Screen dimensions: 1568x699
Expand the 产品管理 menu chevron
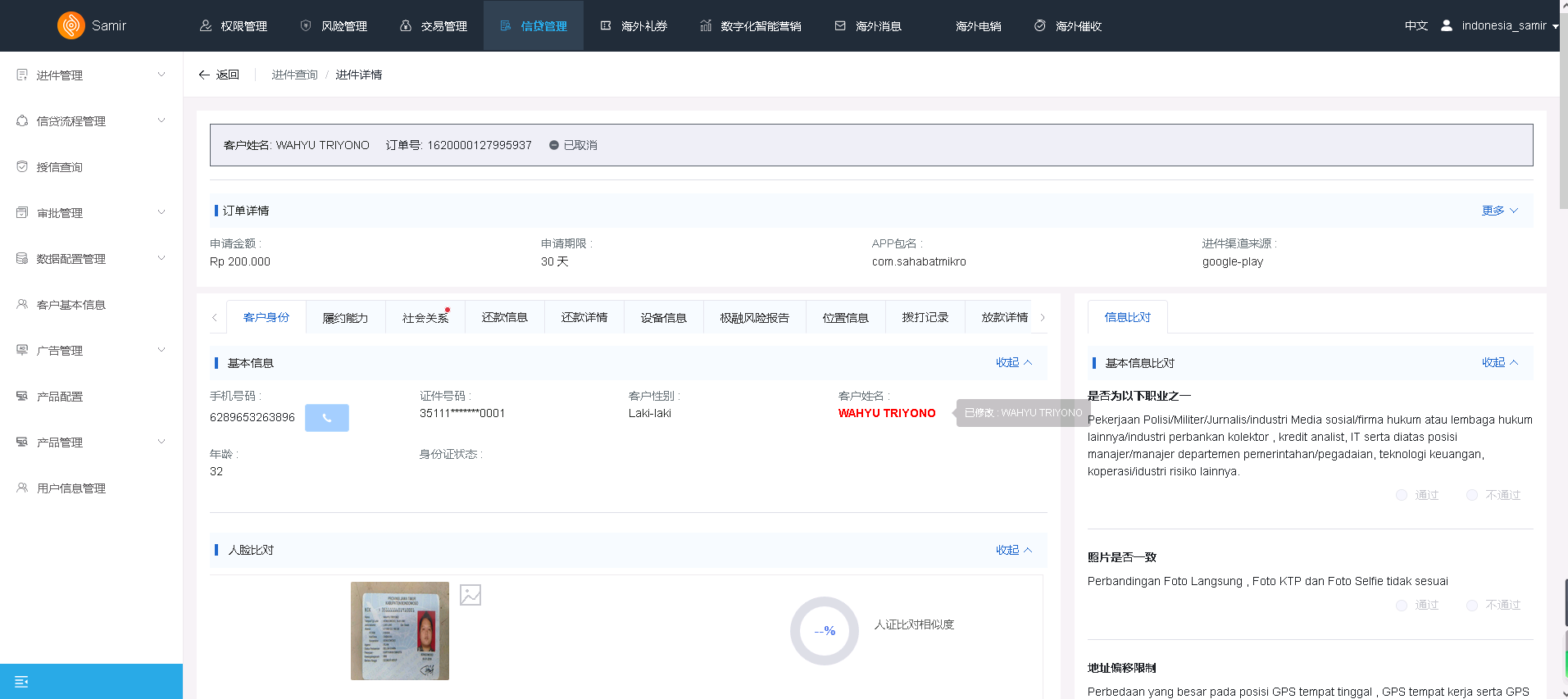tap(161, 442)
